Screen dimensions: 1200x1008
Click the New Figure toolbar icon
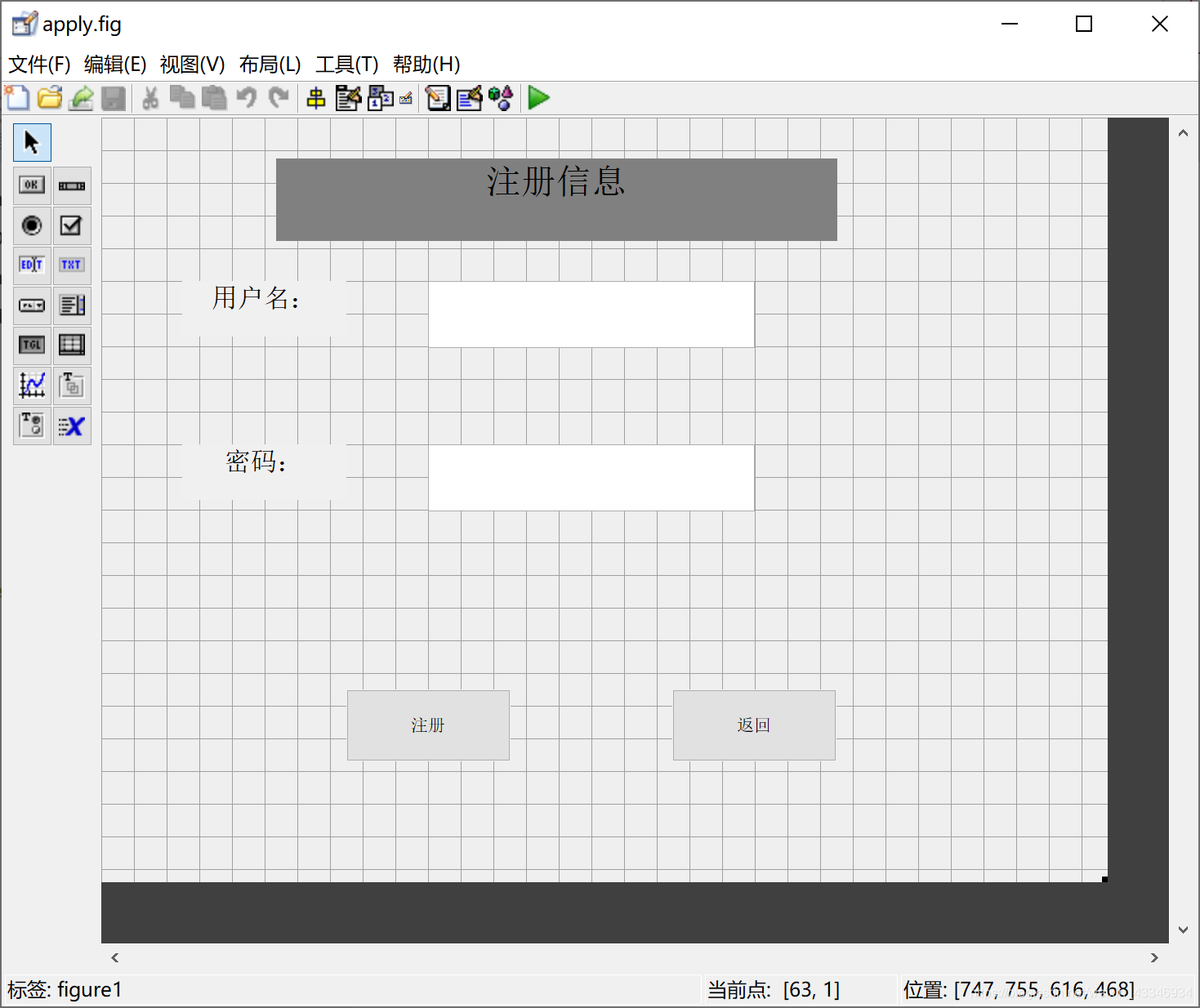17,98
